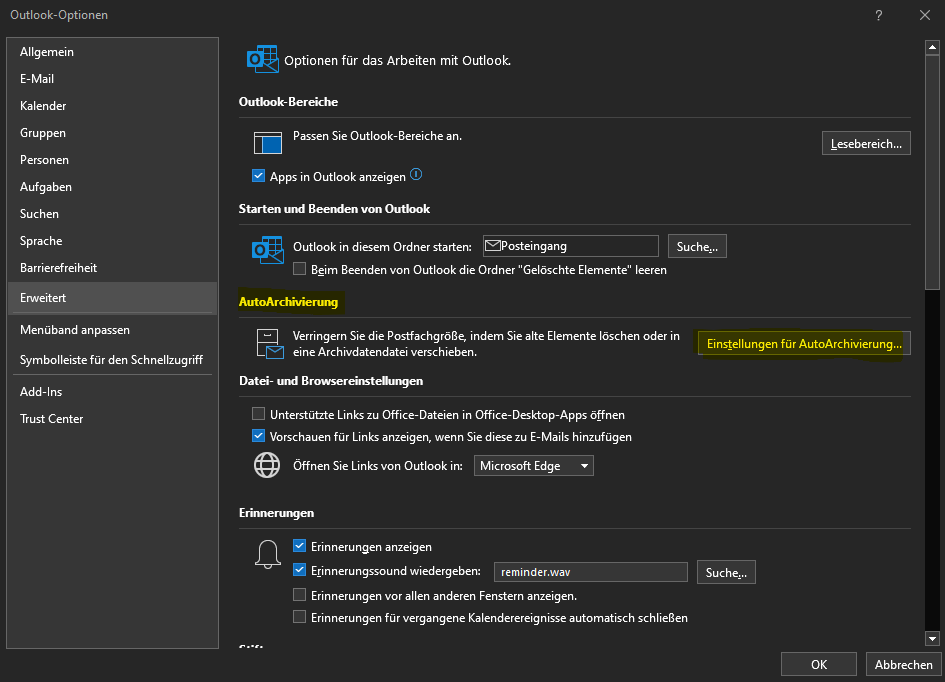This screenshot has width=945, height=682.
Task: Open Einstellungen für AutoArchivierung
Action: (804, 344)
